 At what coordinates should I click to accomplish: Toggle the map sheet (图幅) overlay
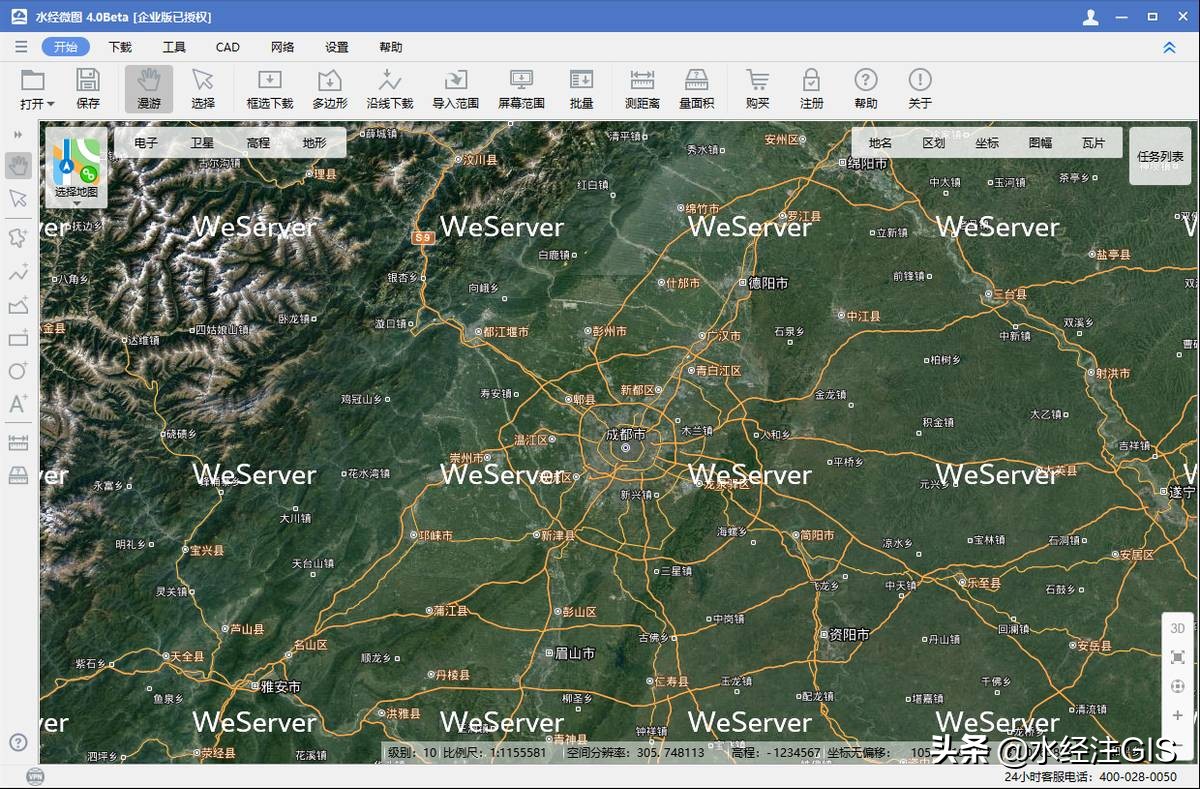[1040, 143]
